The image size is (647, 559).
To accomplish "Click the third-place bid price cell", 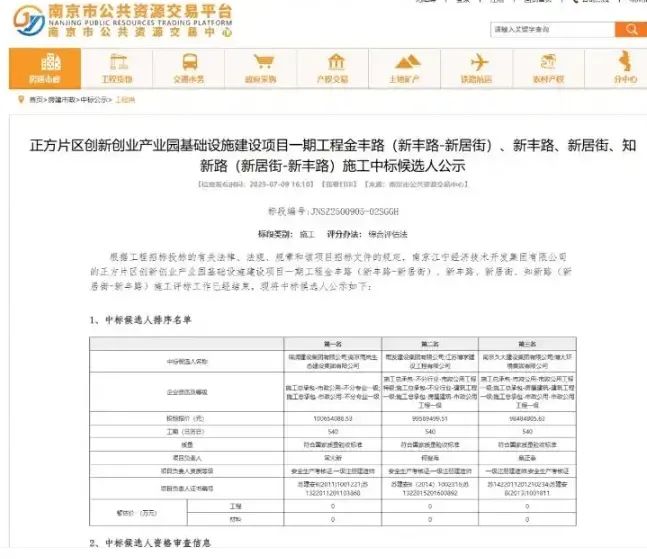I will click(x=527, y=418).
